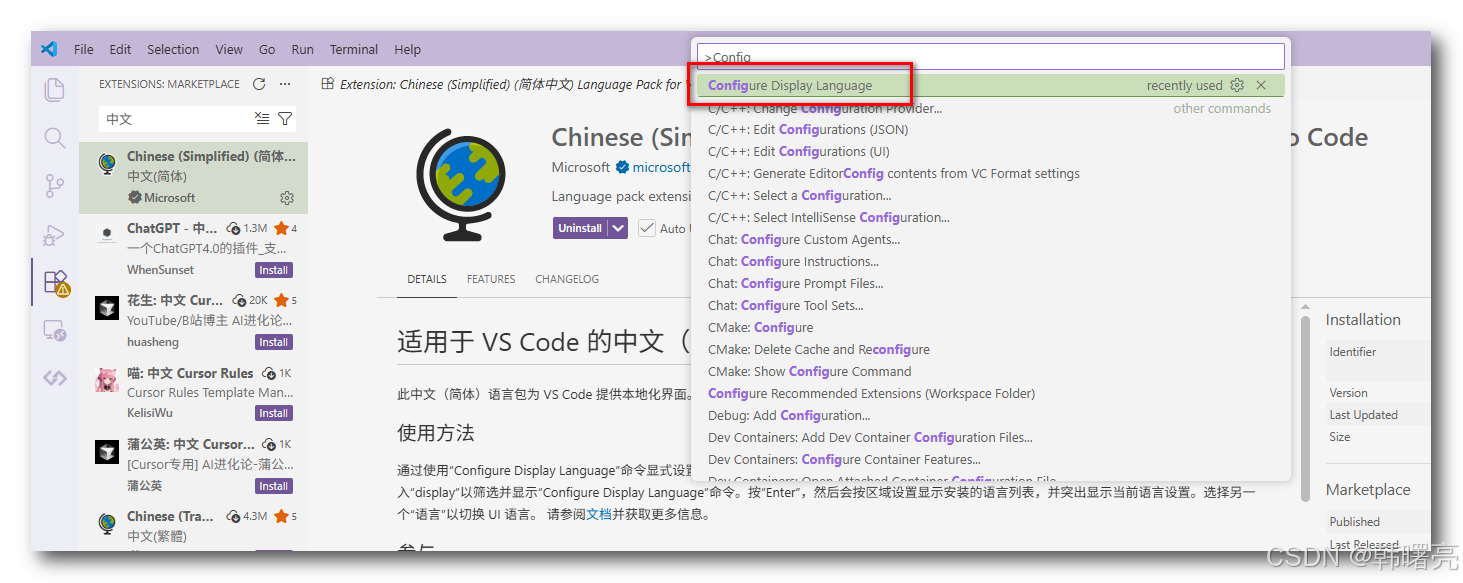Open the Selection menu

pyautogui.click(x=173, y=49)
